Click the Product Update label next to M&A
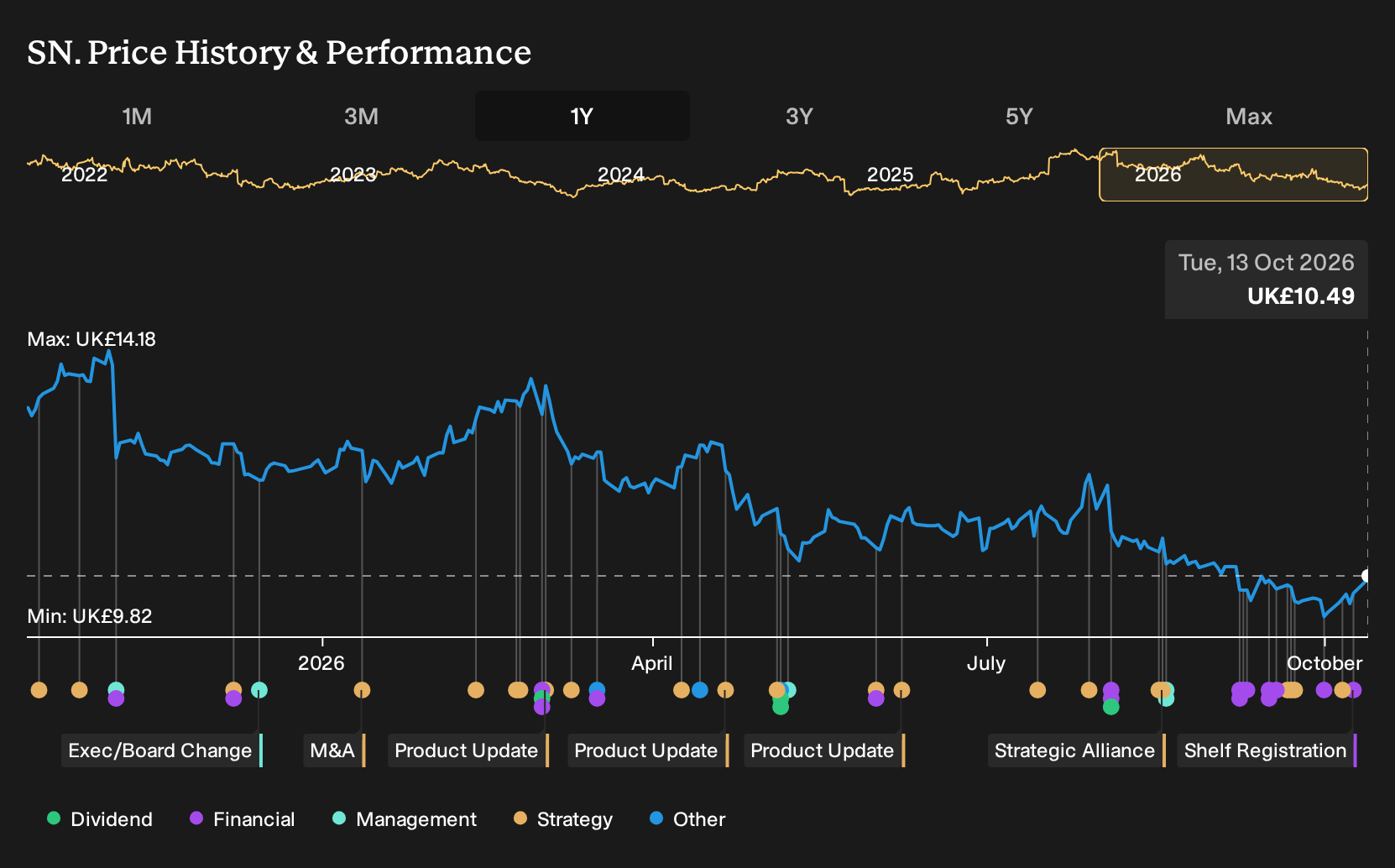This screenshot has height=868, width=1395. [x=468, y=750]
